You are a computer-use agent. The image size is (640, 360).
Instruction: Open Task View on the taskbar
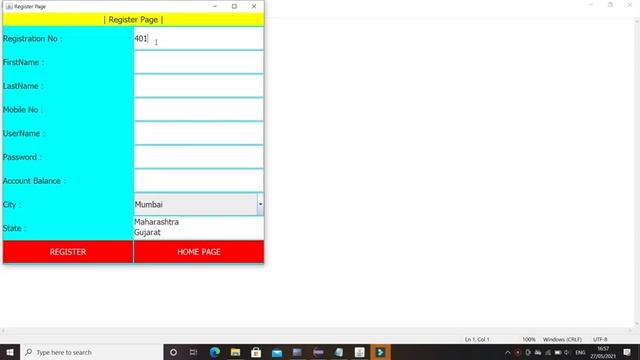(x=193, y=352)
